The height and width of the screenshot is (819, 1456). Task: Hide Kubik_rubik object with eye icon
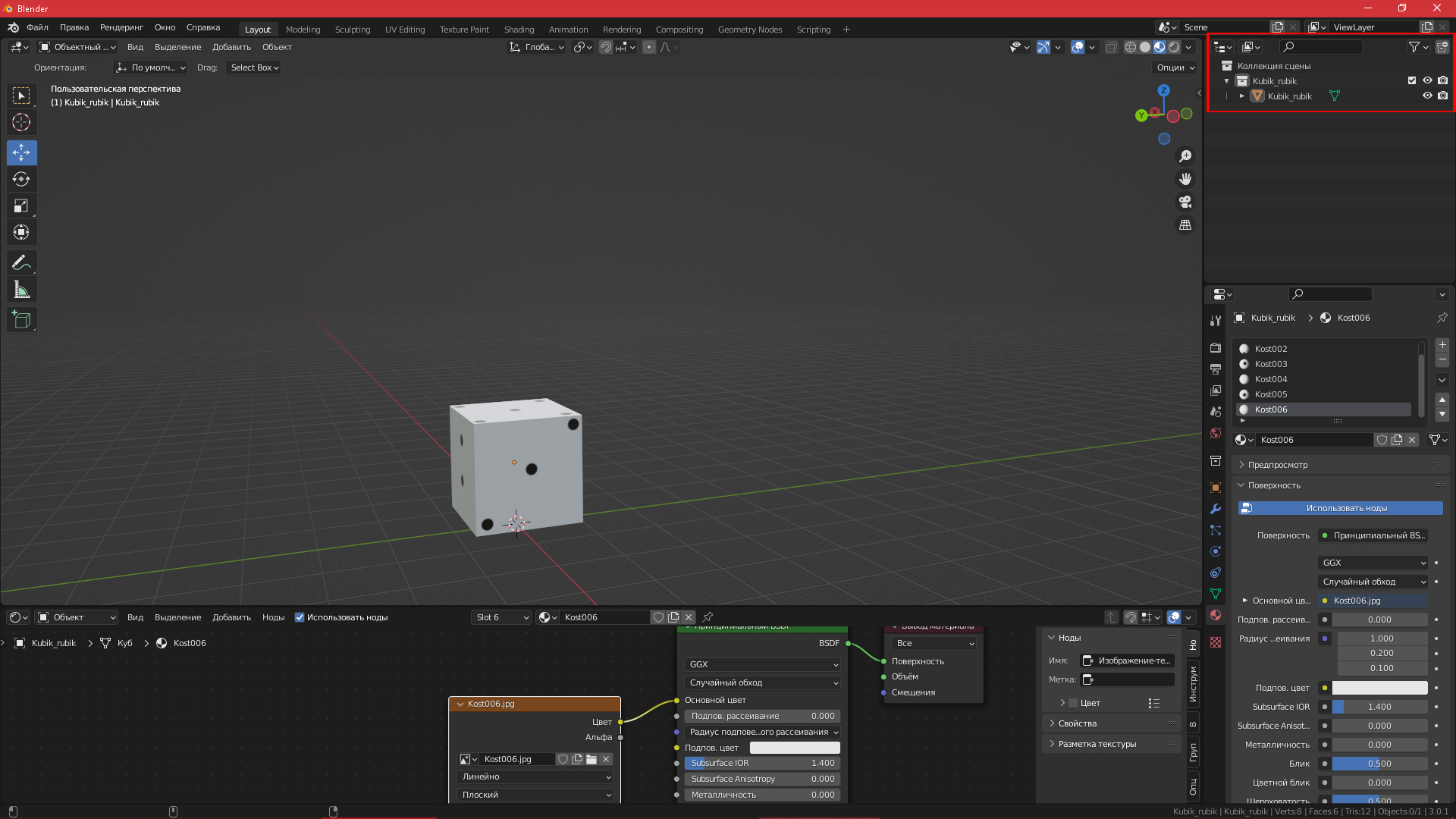(x=1426, y=96)
